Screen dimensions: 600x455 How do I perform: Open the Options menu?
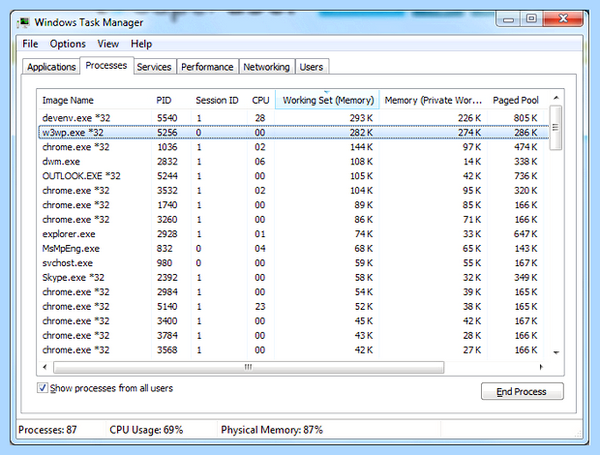tap(68, 44)
